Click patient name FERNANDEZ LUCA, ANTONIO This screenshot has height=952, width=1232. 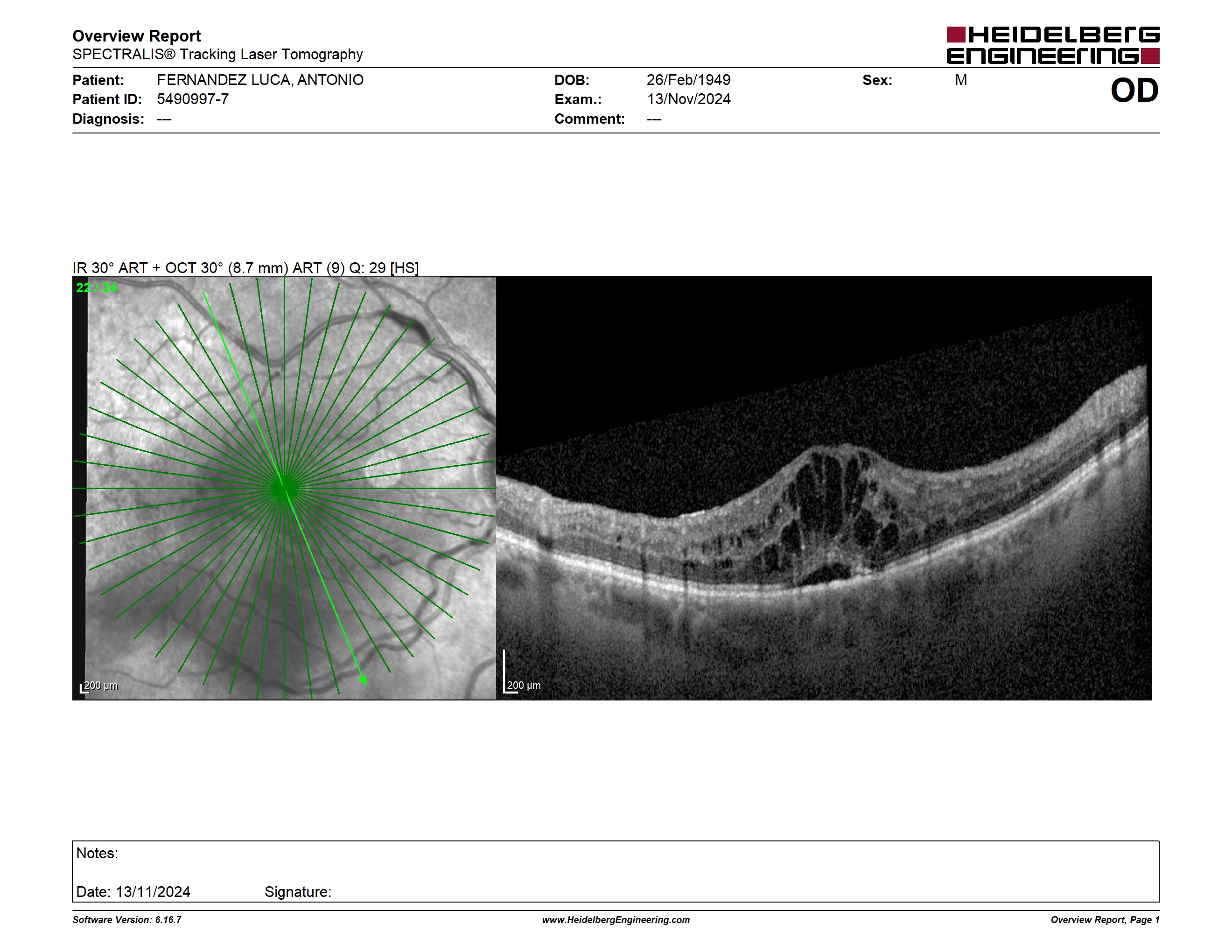[260, 80]
